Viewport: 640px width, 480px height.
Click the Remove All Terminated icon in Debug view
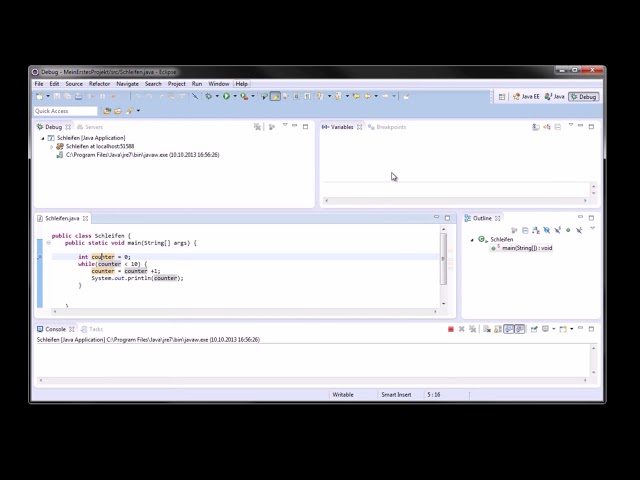click(x=257, y=127)
